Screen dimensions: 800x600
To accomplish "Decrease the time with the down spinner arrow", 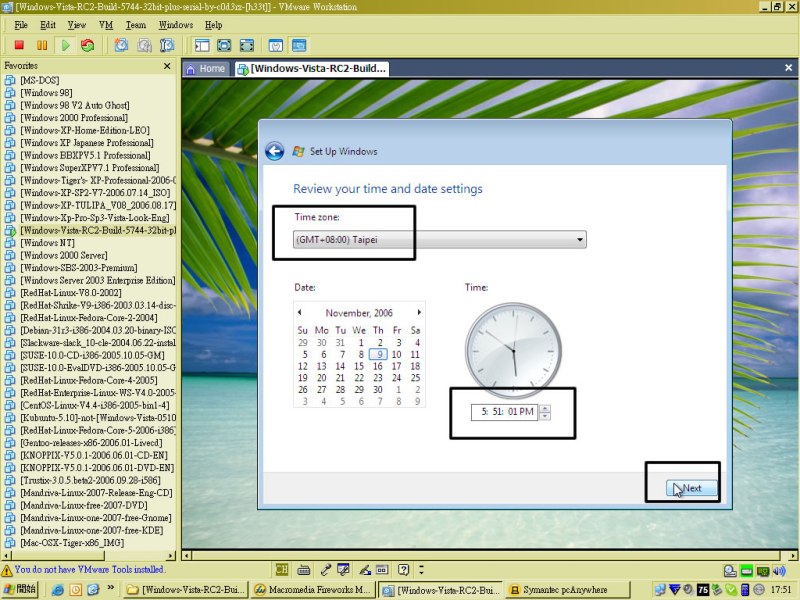I will (545, 416).
